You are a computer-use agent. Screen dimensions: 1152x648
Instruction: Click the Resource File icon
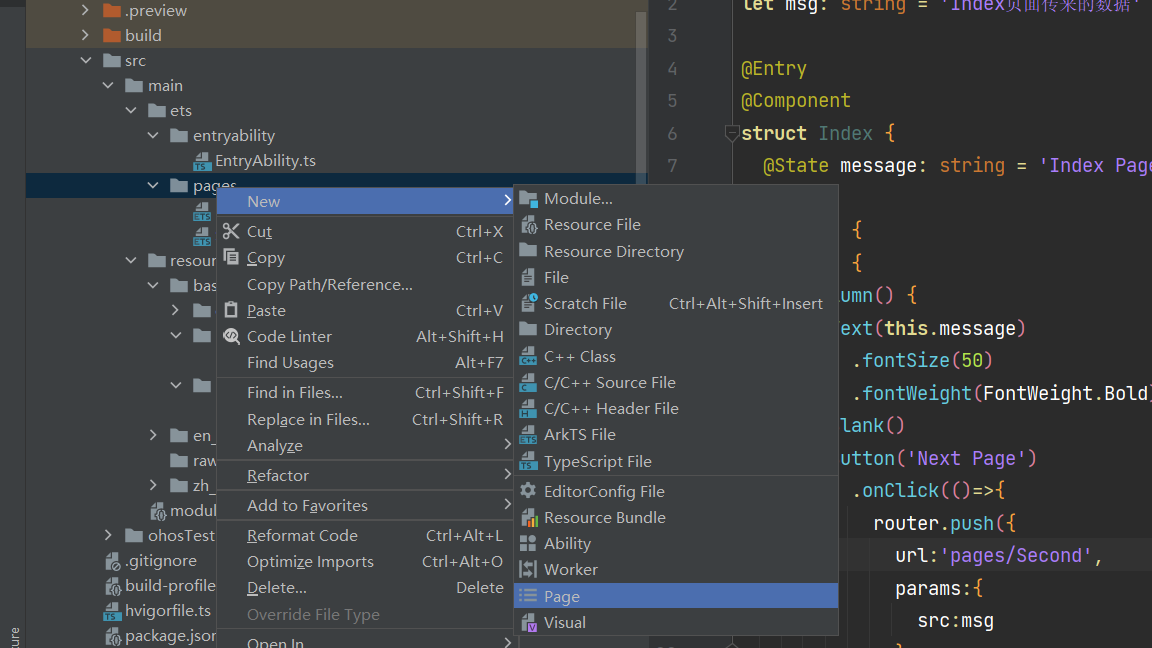528,225
